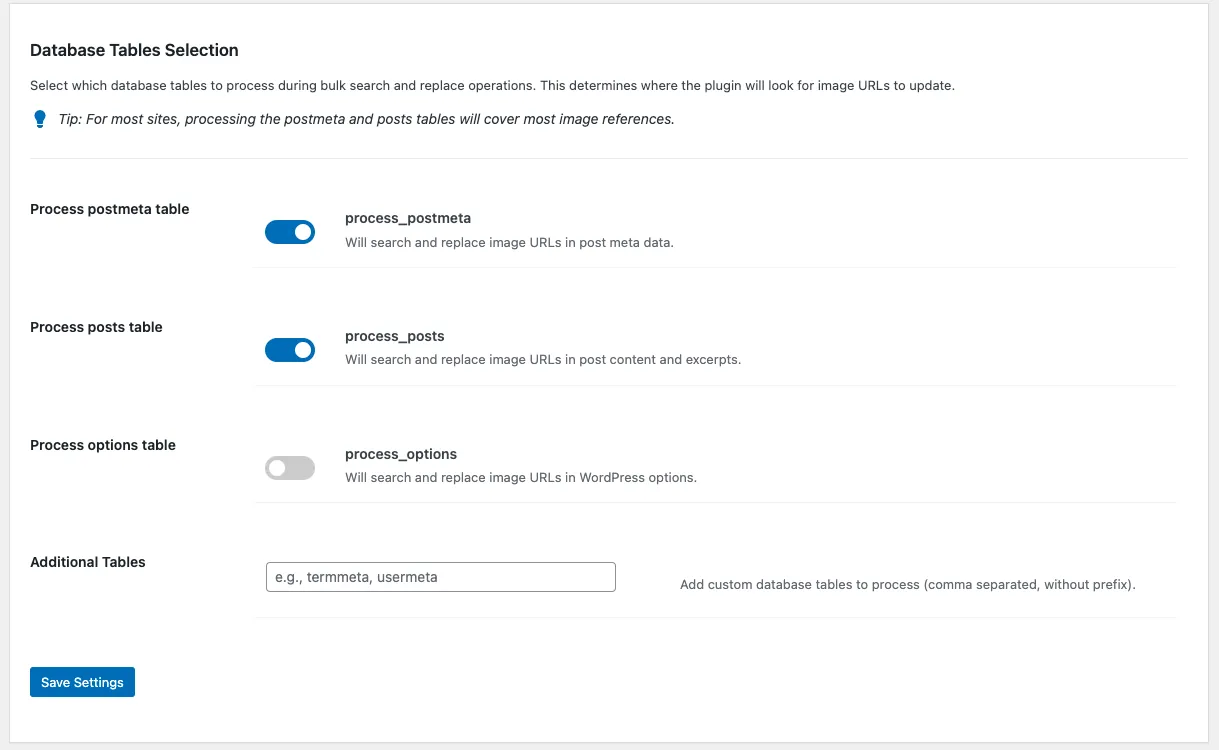Click the Additional Tables row label
1219x750 pixels.
pos(88,562)
